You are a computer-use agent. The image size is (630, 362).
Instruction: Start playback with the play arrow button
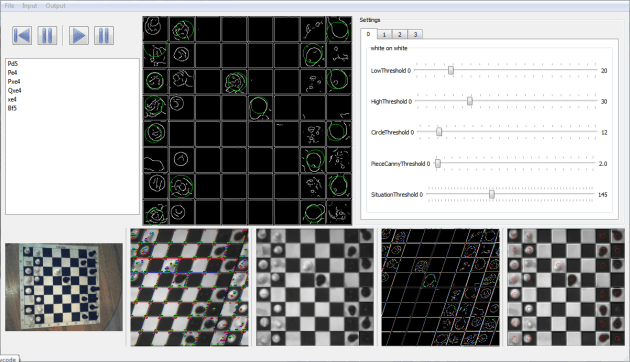click(x=79, y=36)
